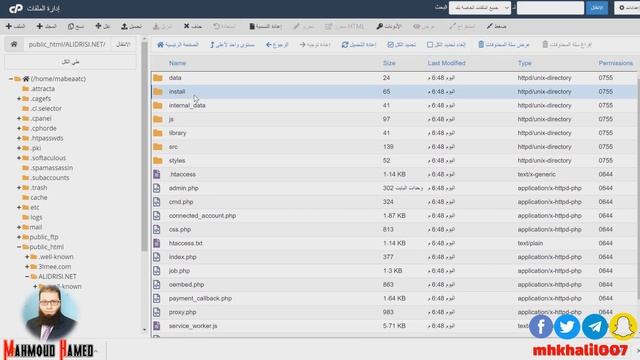Click the Rename toolbar icon

pyautogui.click(x=265, y=26)
